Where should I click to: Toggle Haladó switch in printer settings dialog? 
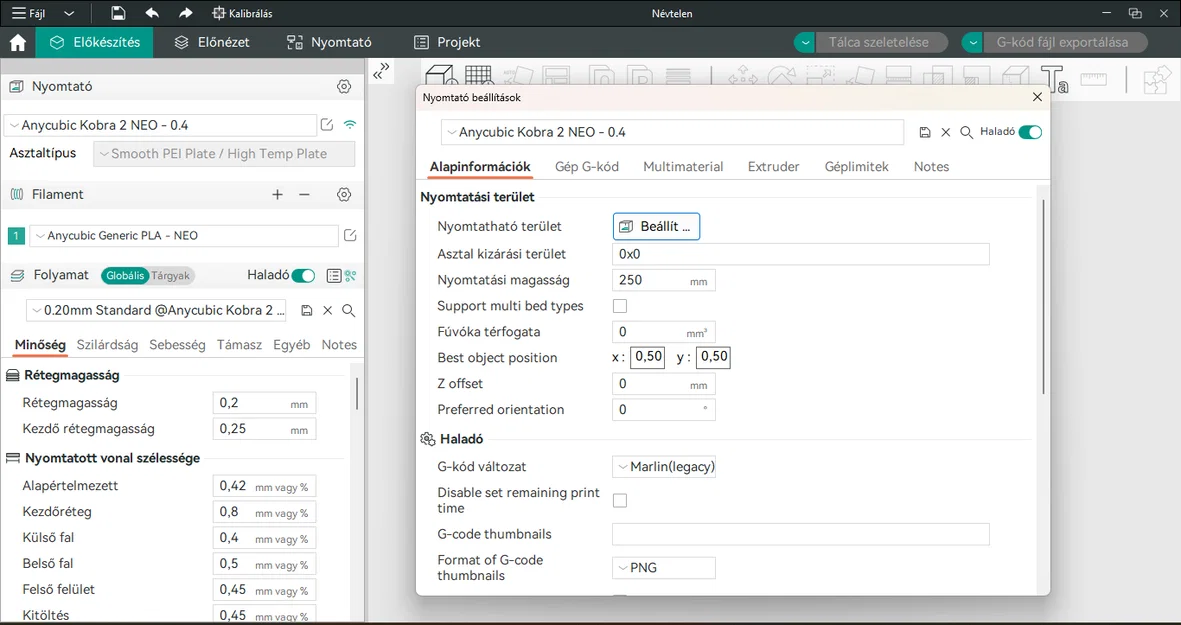pyautogui.click(x=1030, y=133)
